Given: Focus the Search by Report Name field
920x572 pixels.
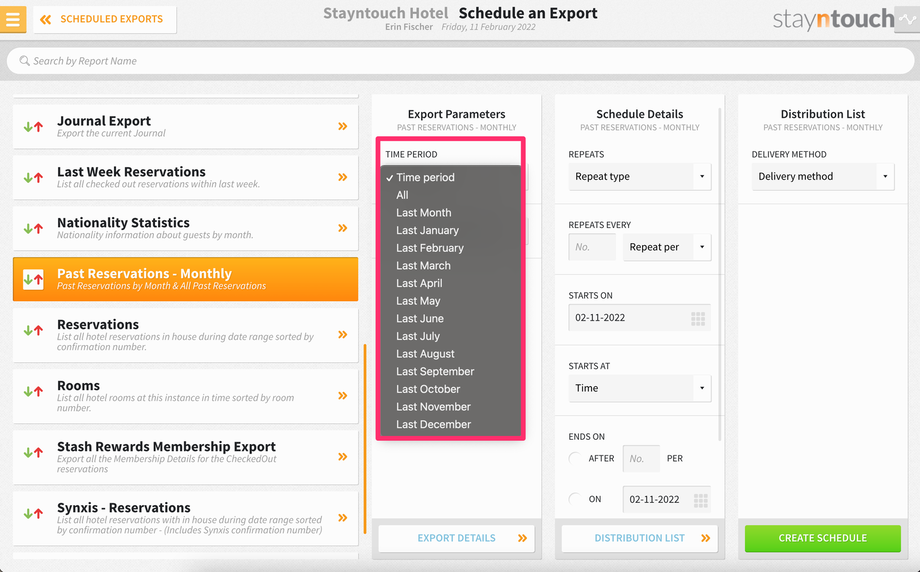Looking at the screenshot, I should [460, 61].
